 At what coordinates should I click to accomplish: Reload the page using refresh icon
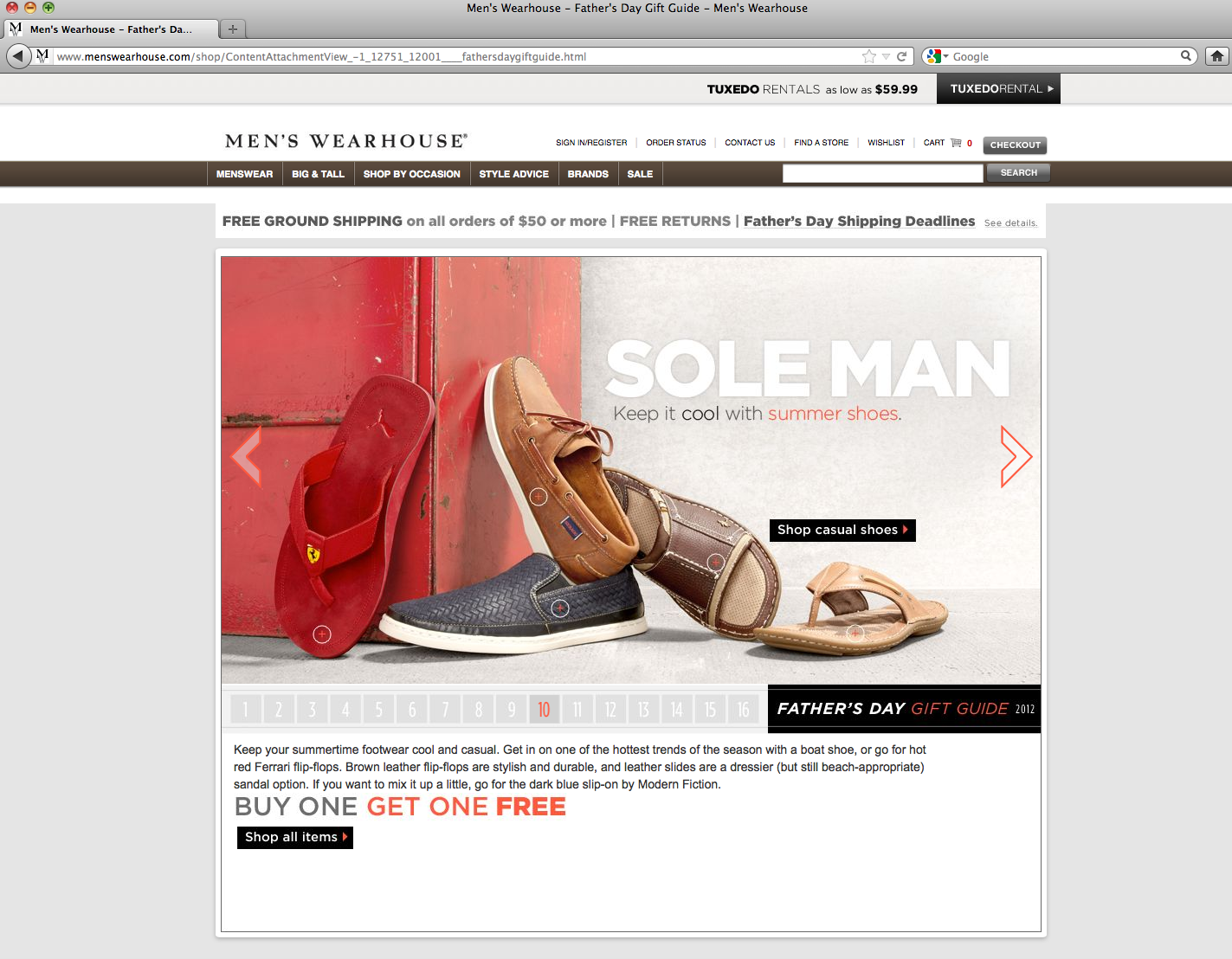pos(901,56)
